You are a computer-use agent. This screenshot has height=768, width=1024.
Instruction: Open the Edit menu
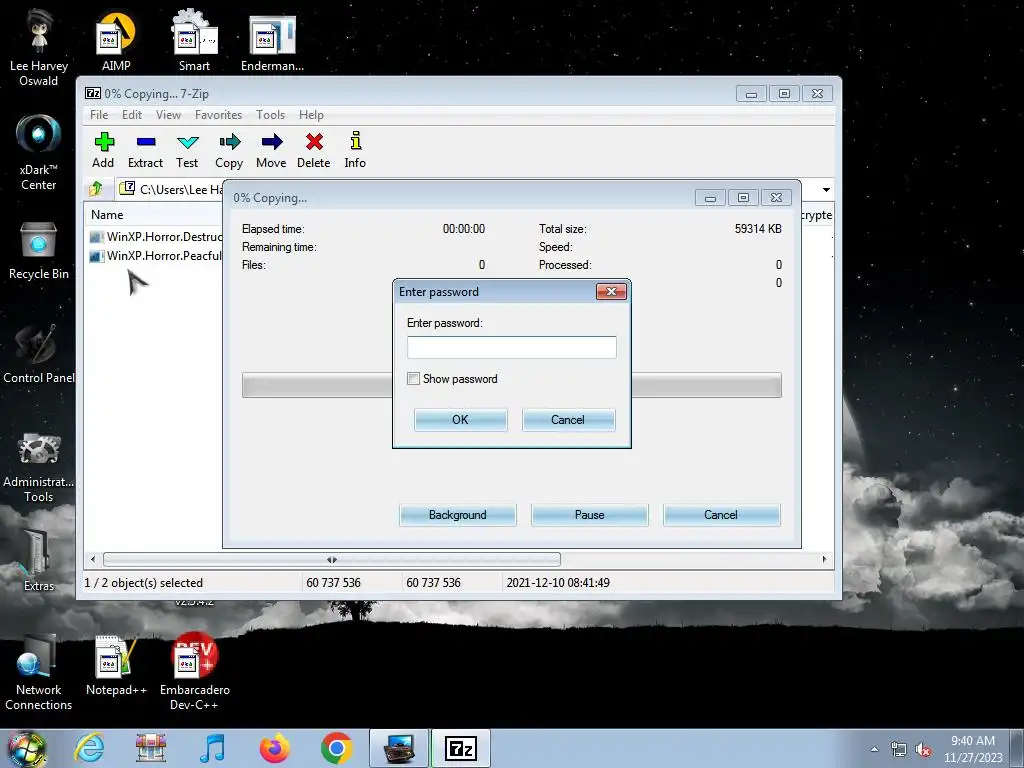point(132,115)
